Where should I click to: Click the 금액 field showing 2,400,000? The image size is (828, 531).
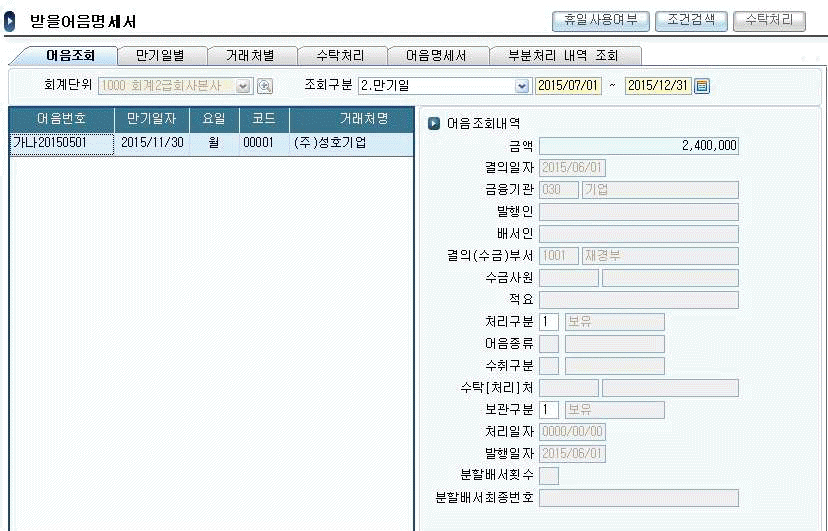pyautogui.click(x=638, y=146)
